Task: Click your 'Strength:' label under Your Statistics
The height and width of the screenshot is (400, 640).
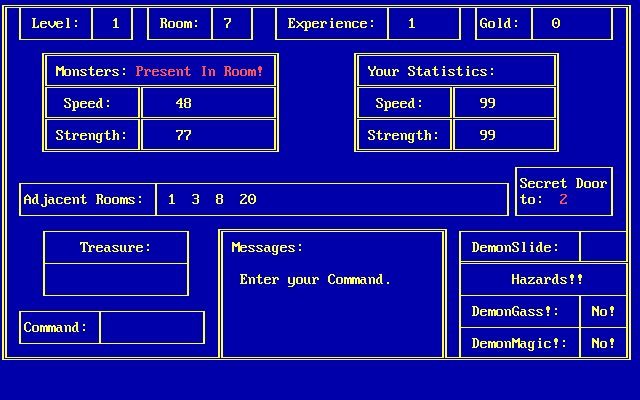Action: coord(403,135)
